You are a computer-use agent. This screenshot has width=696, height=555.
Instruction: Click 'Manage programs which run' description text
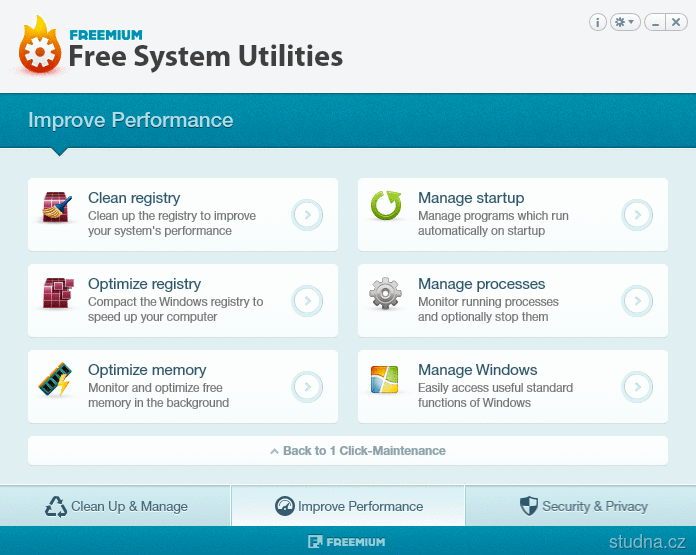click(493, 223)
